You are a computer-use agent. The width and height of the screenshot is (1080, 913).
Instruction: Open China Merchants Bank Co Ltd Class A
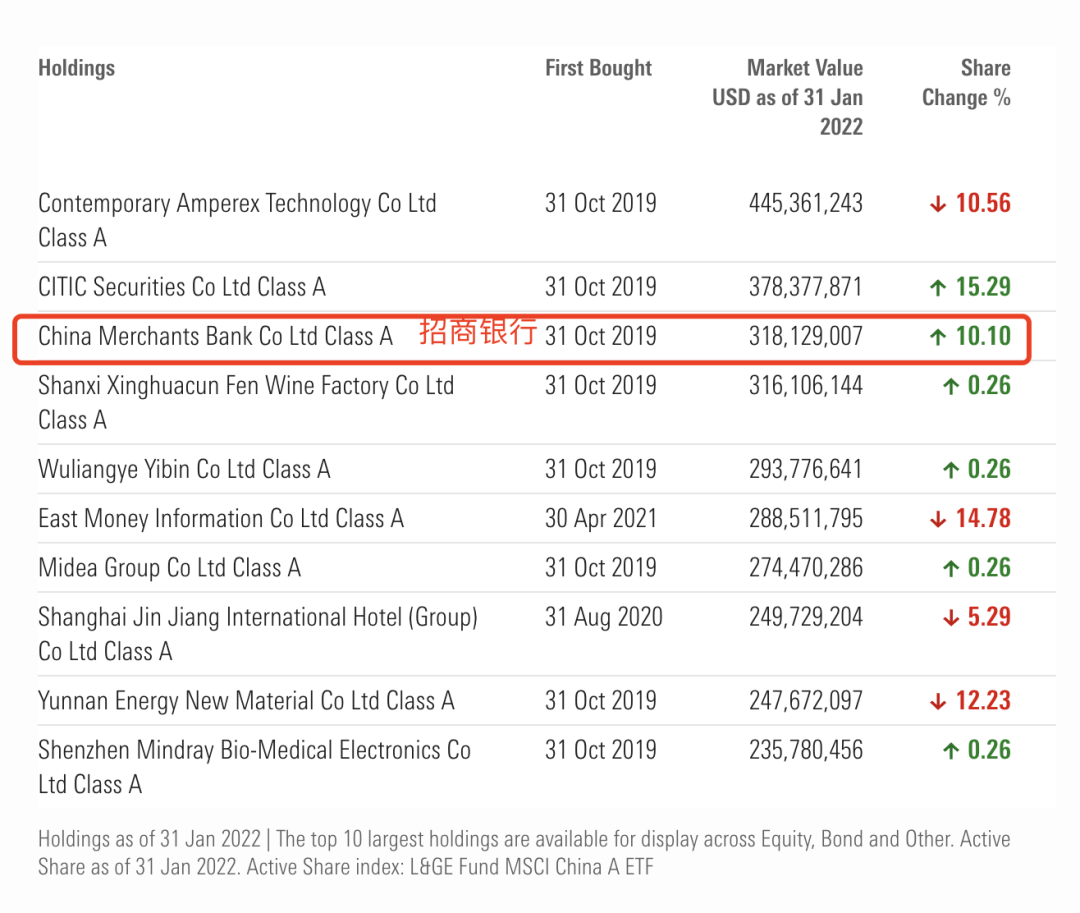tap(215, 336)
